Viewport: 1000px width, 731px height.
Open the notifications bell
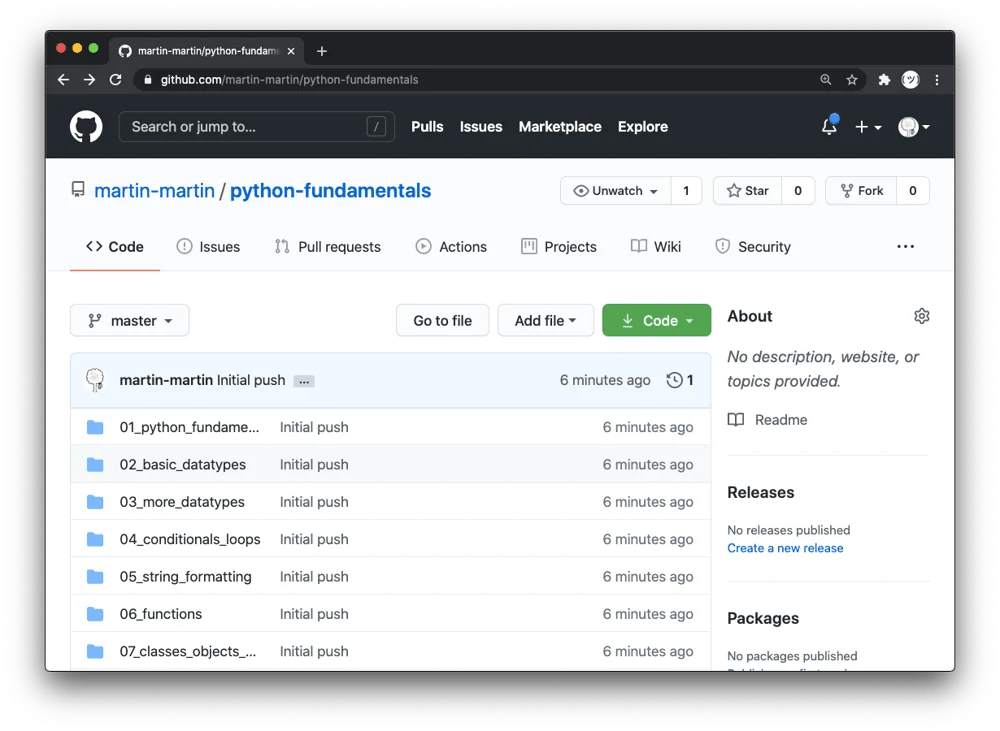pos(829,126)
